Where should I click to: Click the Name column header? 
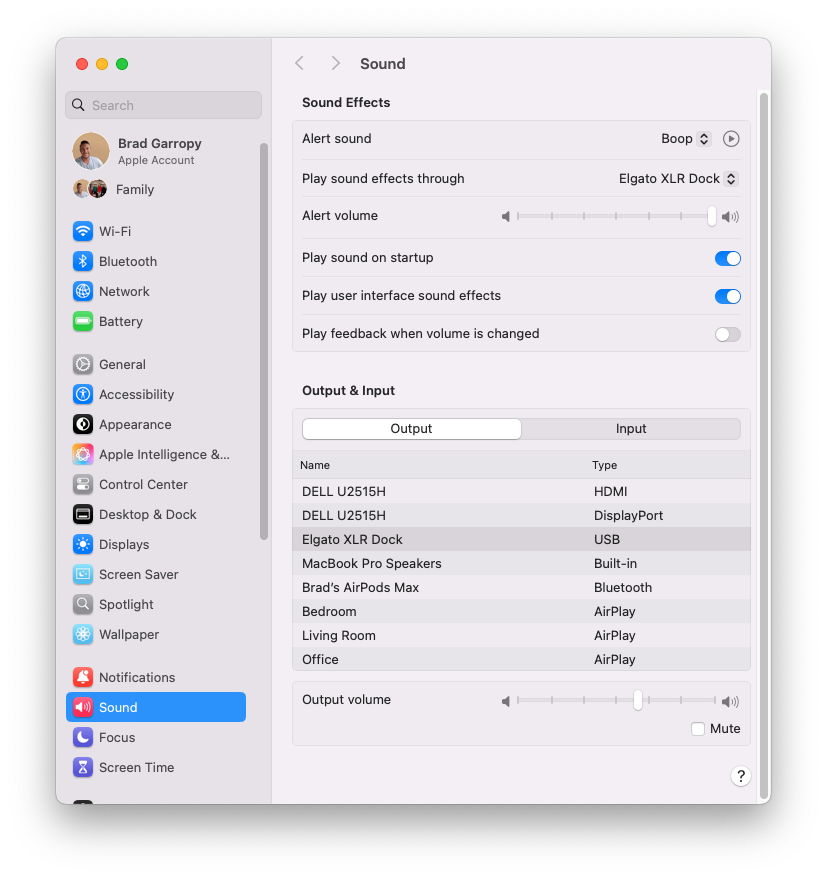315,465
